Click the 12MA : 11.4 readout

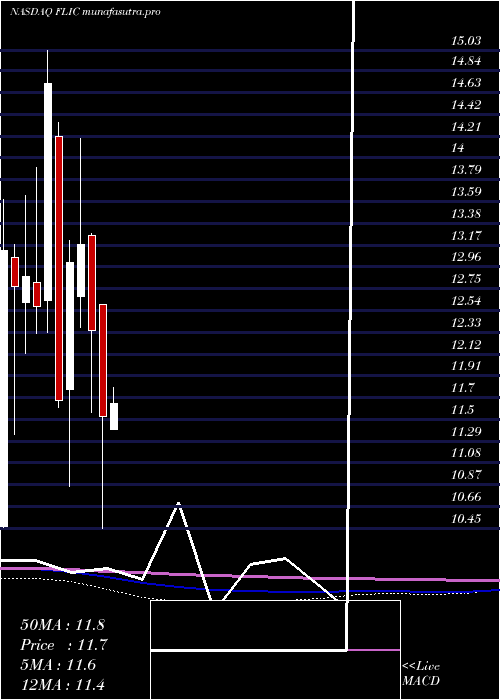click(x=62, y=684)
